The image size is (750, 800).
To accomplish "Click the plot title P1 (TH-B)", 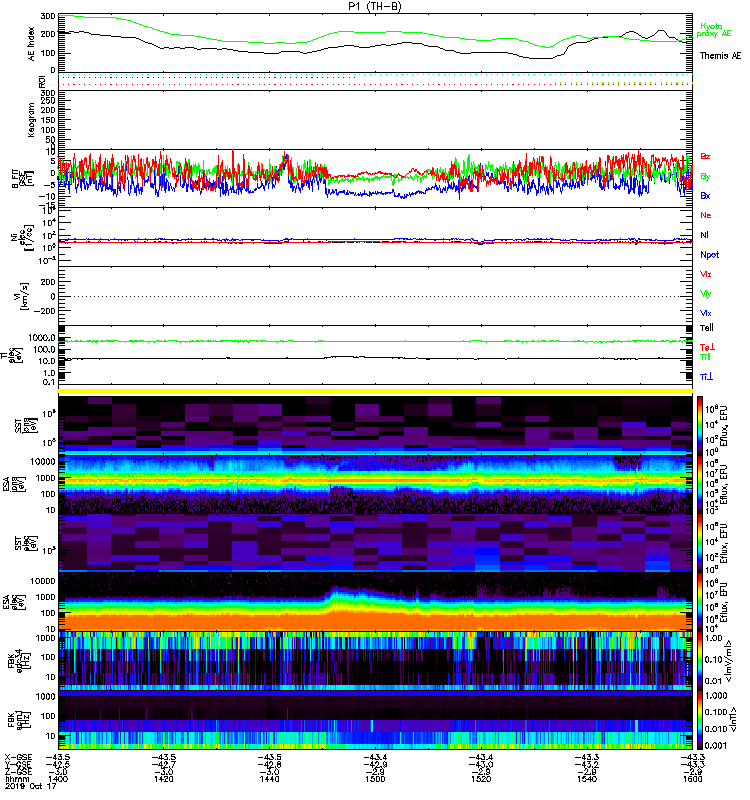I will (x=374, y=6).
